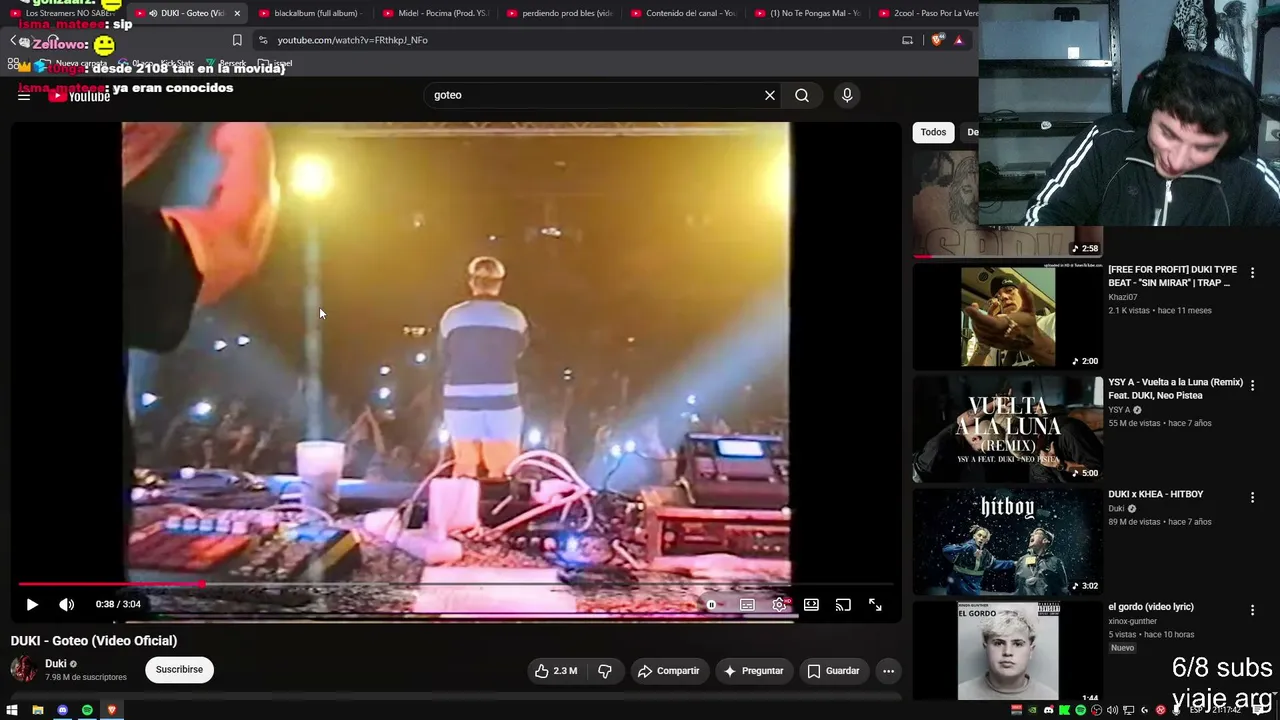Screen dimensions: 1280x720
Task: Cast video to another screen
Action: (x=843, y=605)
